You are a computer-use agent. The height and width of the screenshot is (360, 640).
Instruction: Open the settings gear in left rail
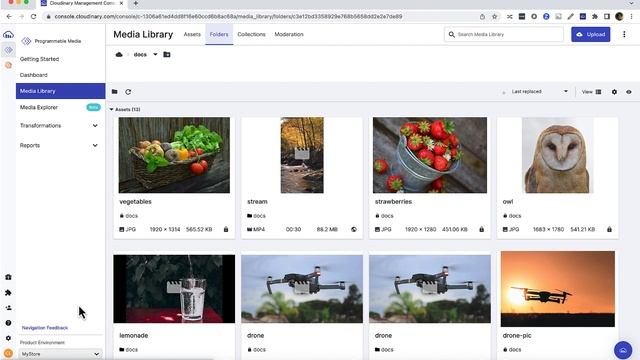[x=8, y=338]
